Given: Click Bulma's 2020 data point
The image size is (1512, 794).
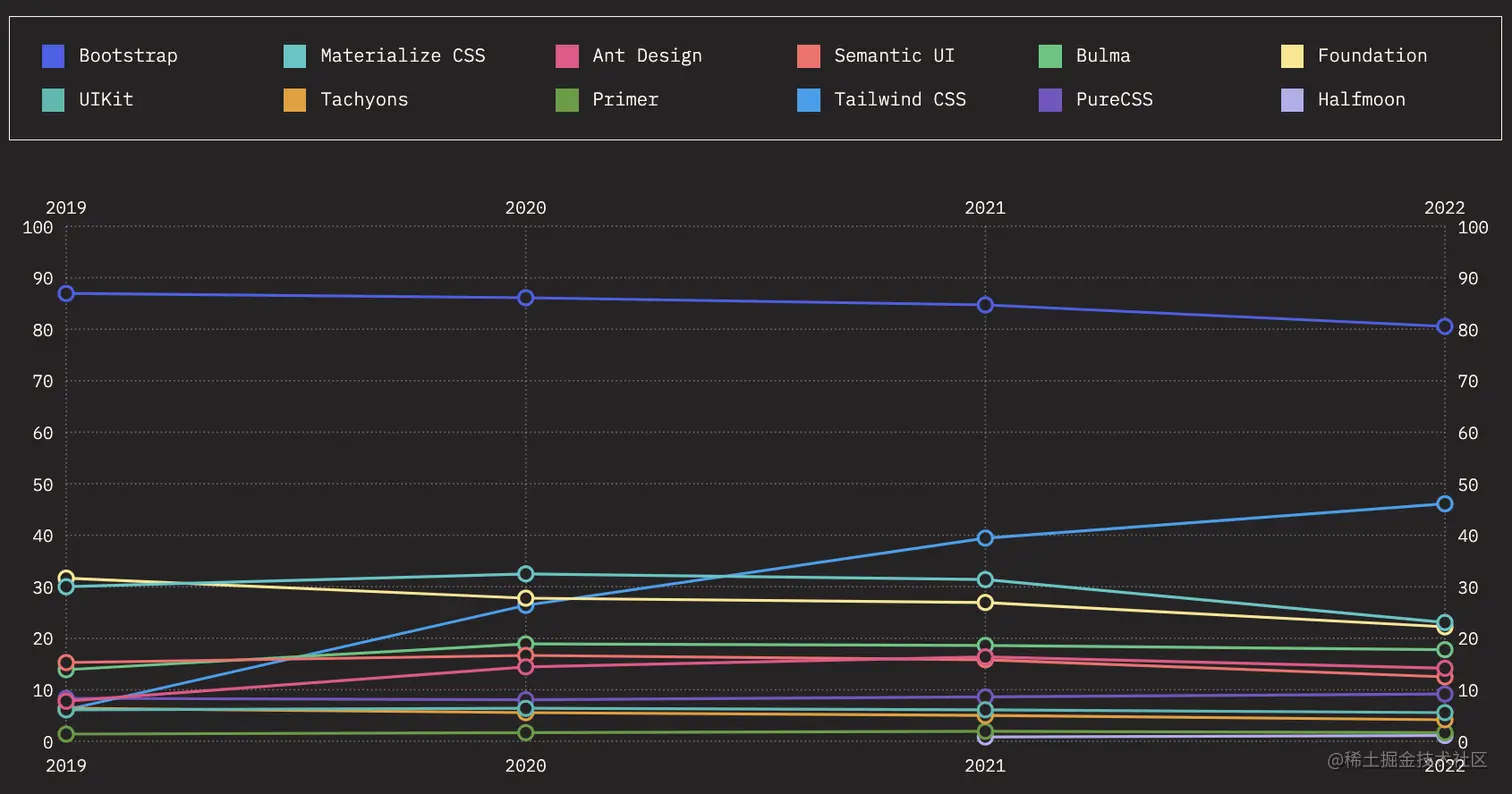Looking at the screenshot, I should tap(526, 644).
